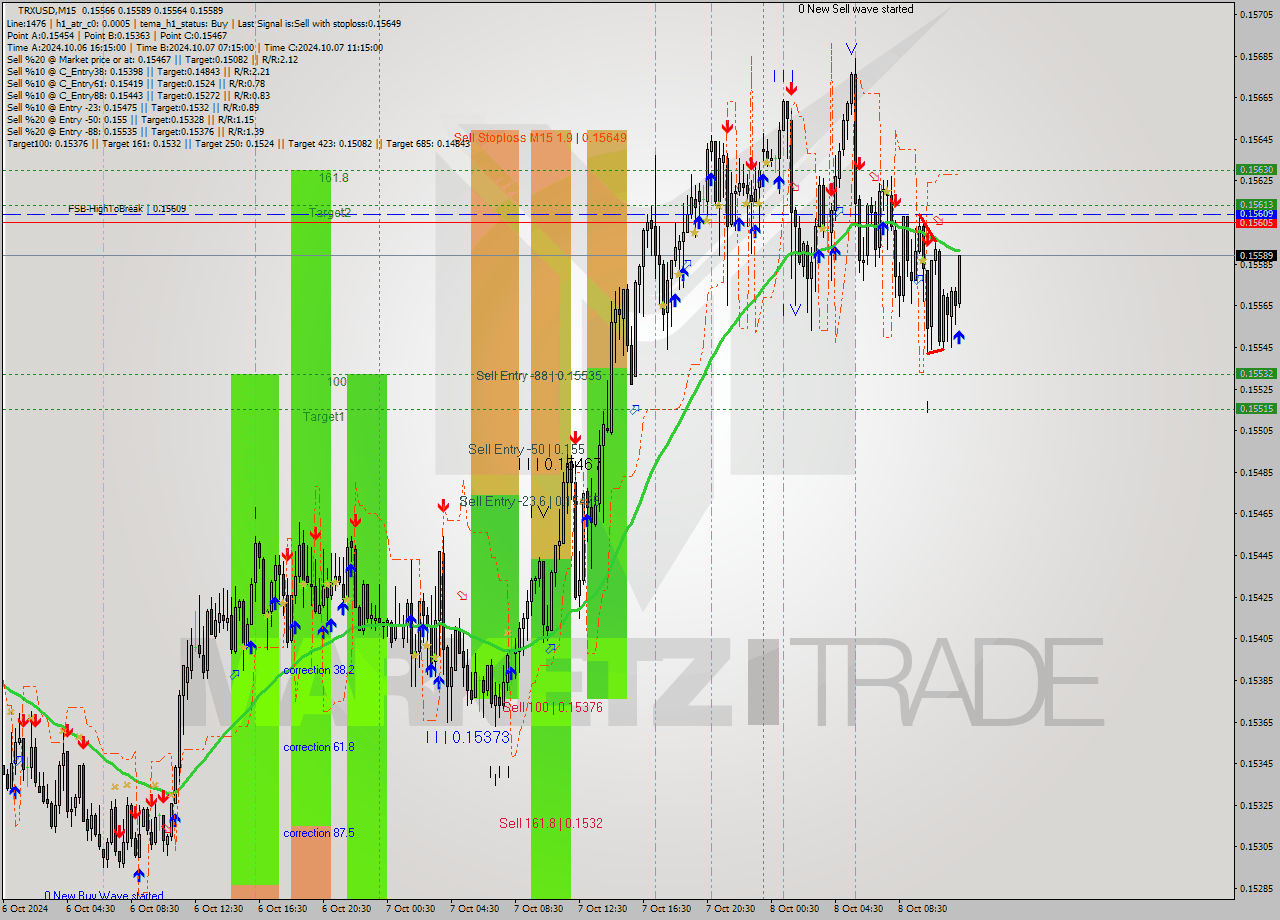Click the 'Target1' label
Viewport: 1280px width, 920px height.
pyautogui.click(x=324, y=416)
